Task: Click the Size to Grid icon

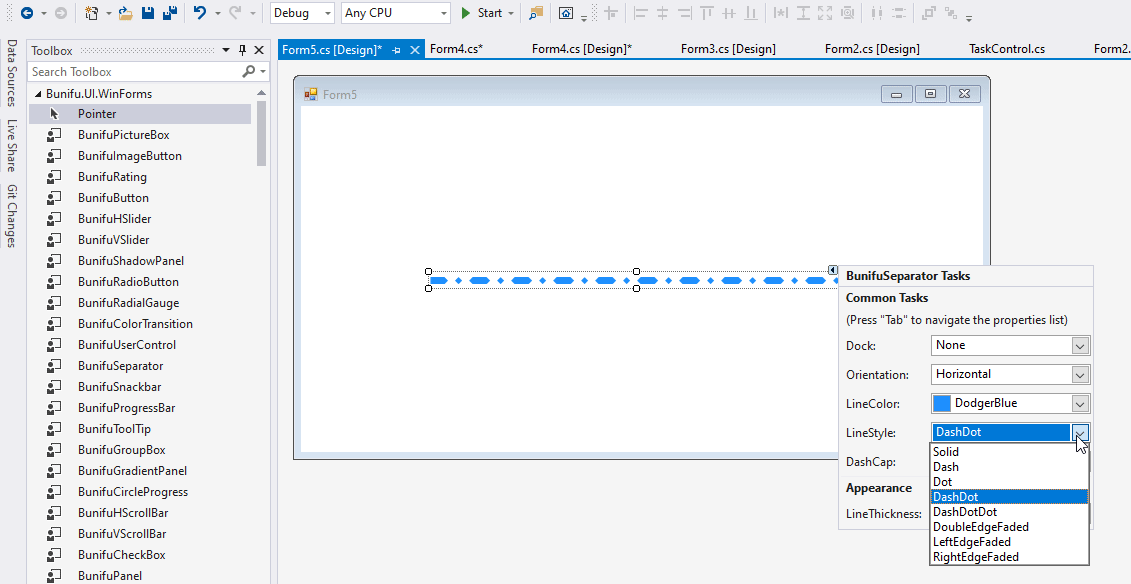Action: pyautogui.click(x=848, y=13)
